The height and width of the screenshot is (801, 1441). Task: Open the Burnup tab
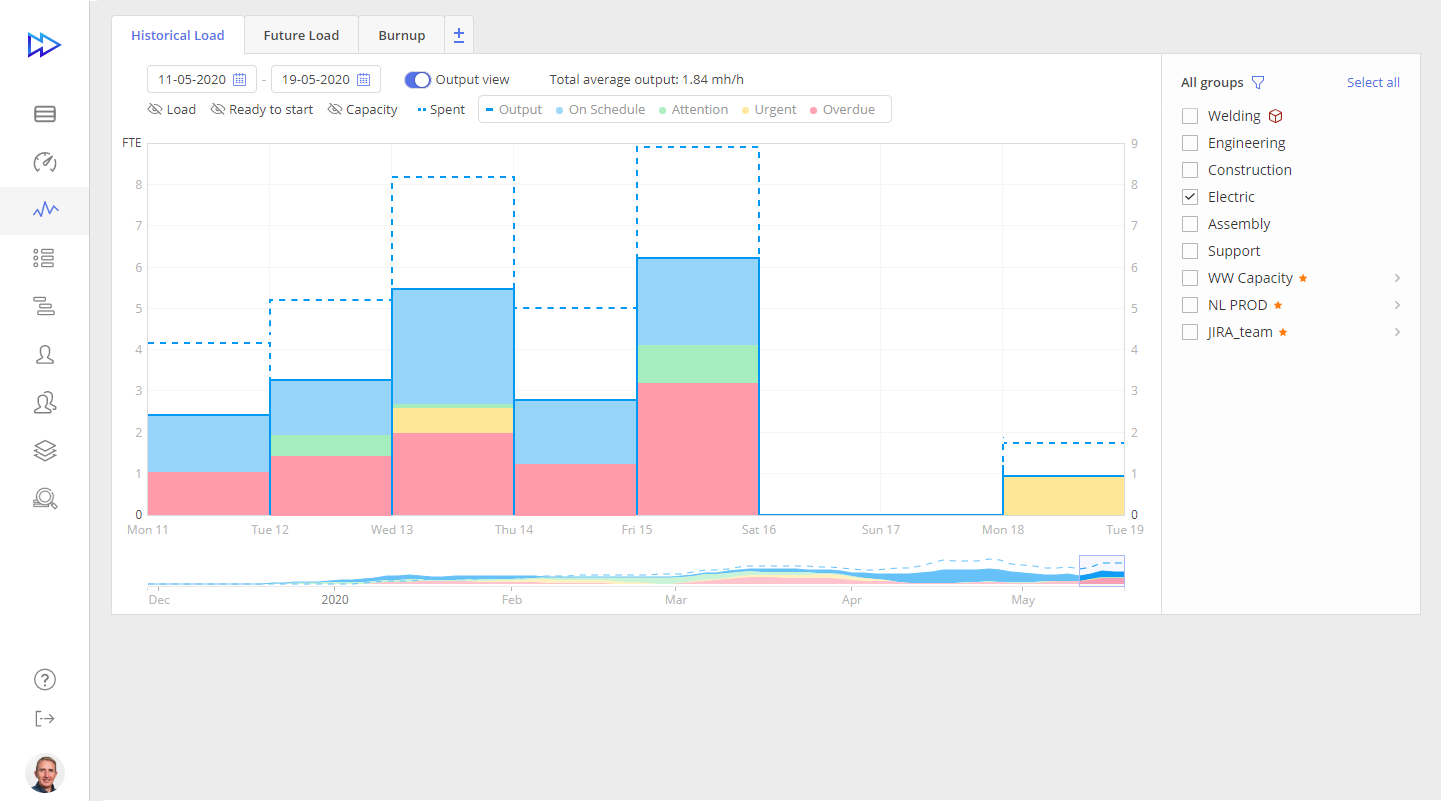click(x=401, y=35)
